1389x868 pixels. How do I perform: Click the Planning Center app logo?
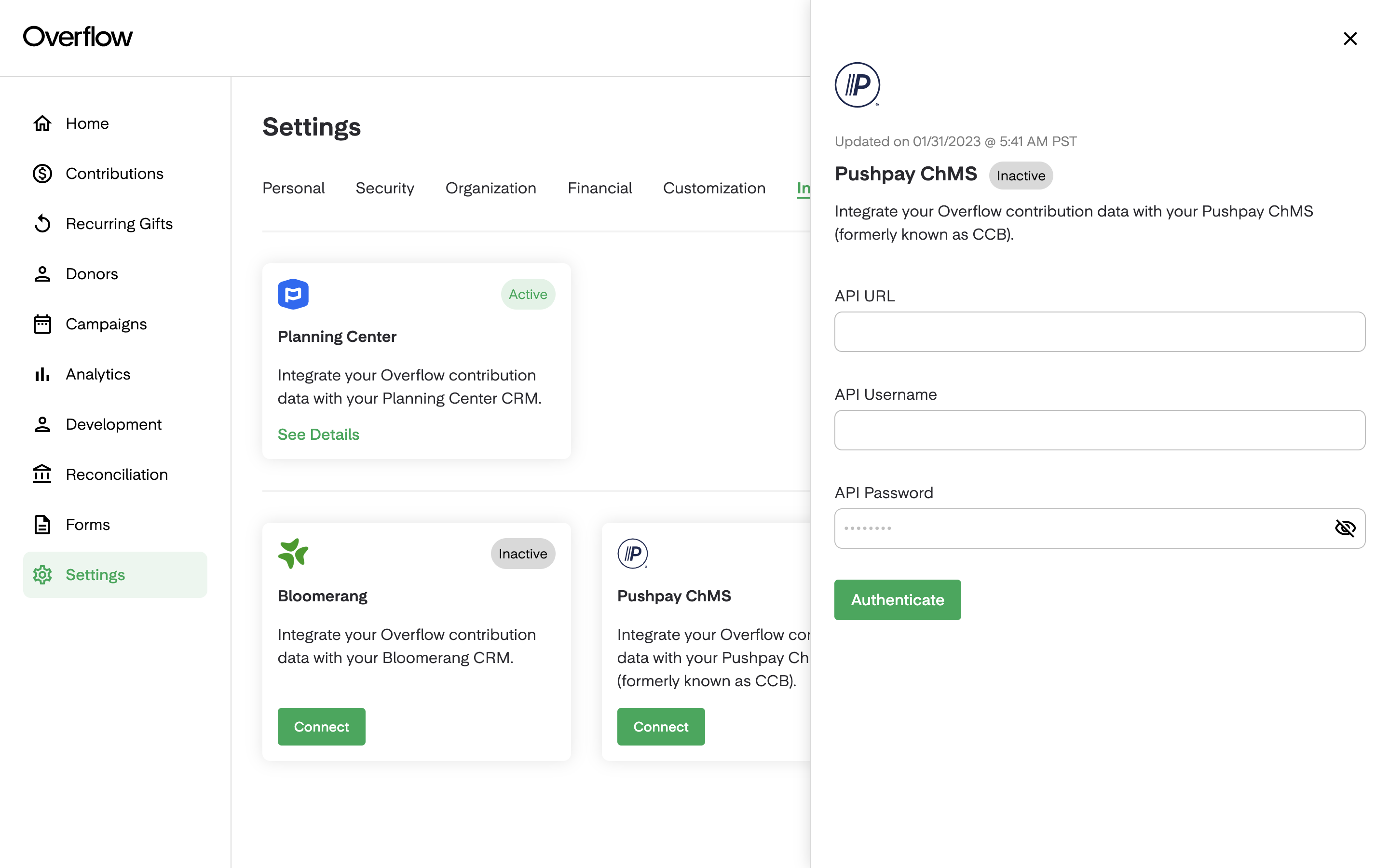pyautogui.click(x=293, y=294)
